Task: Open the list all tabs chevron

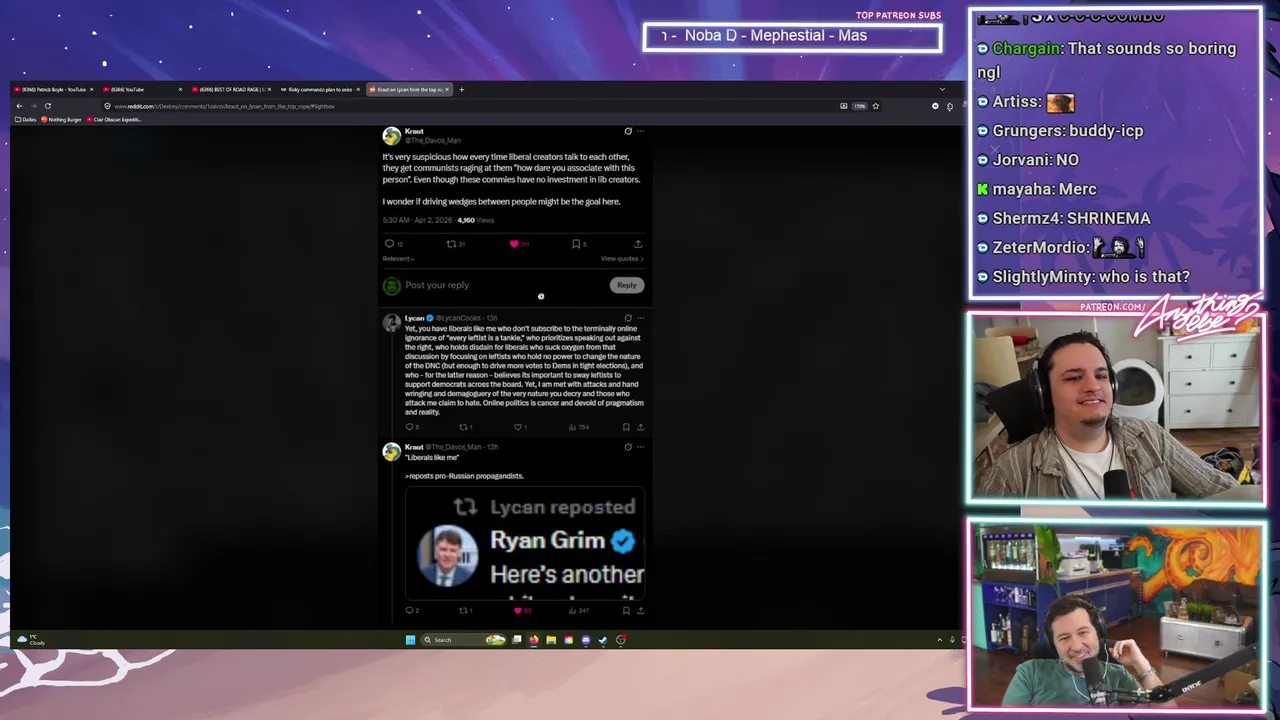Action: click(x=941, y=89)
